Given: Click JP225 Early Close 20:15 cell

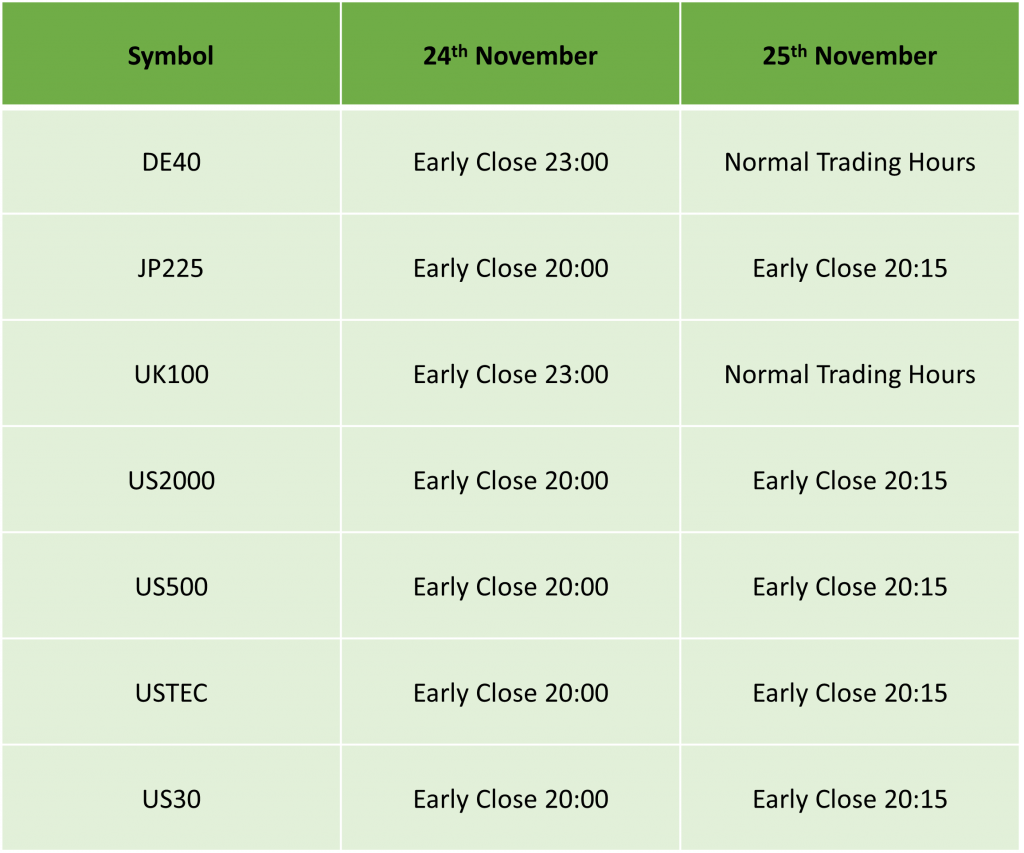Looking at the screenshot, I should tap(850, 268).
